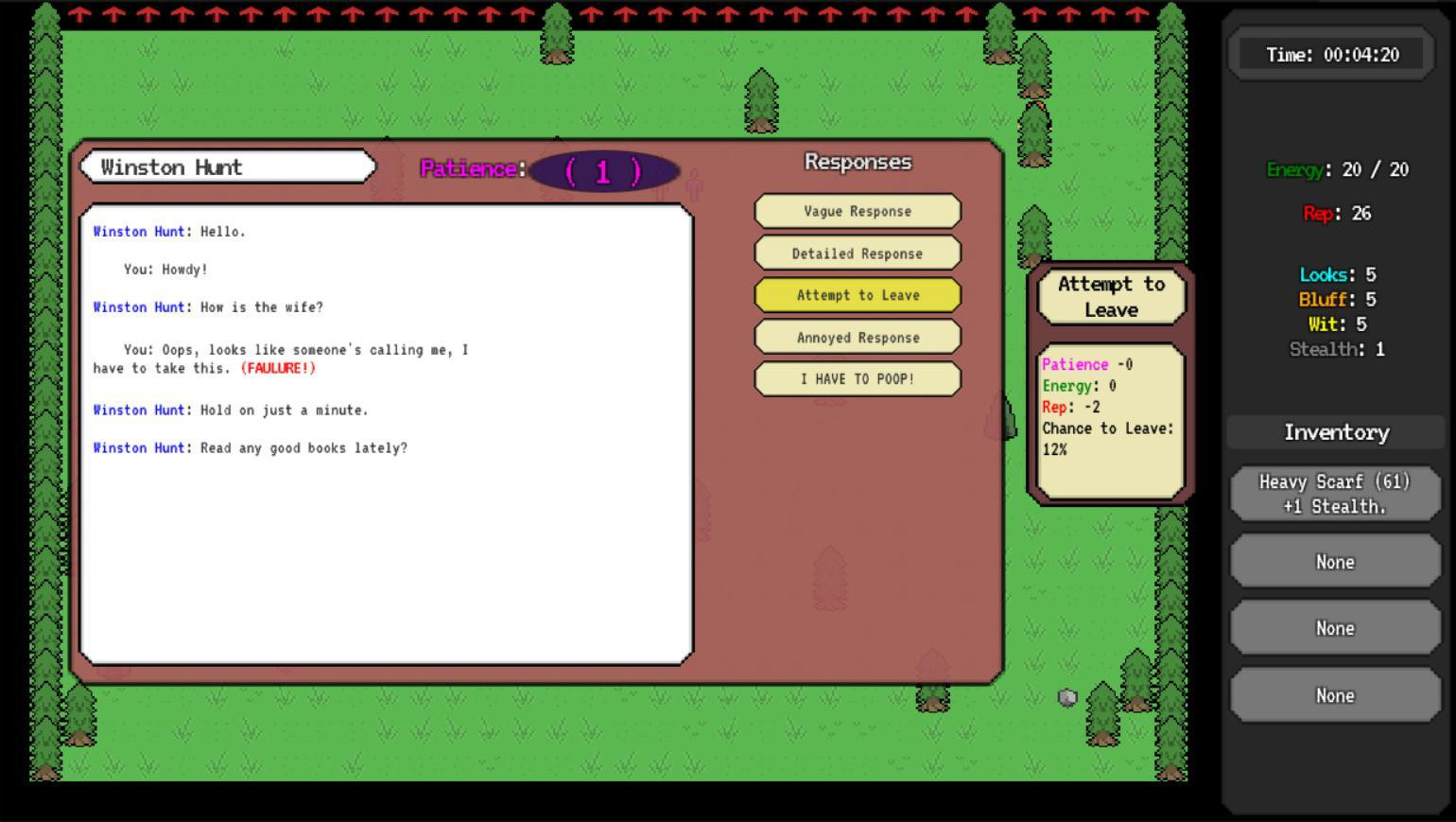Screen dimensions: 1456x822
Task: Click the dialogue line about good books
Action: point(251,447)
